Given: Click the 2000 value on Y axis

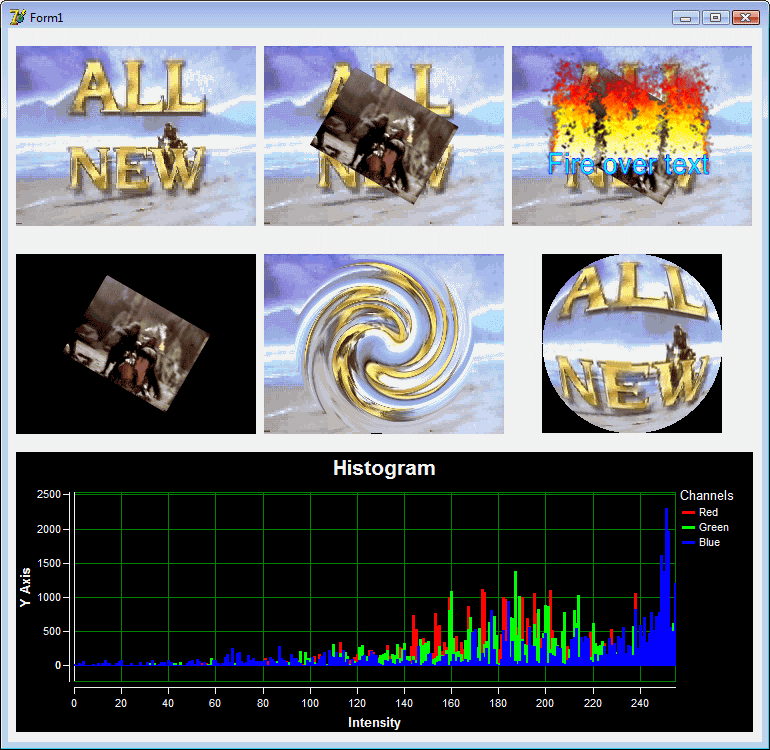Looking at the screenshot, I should [x=49, y=529].
